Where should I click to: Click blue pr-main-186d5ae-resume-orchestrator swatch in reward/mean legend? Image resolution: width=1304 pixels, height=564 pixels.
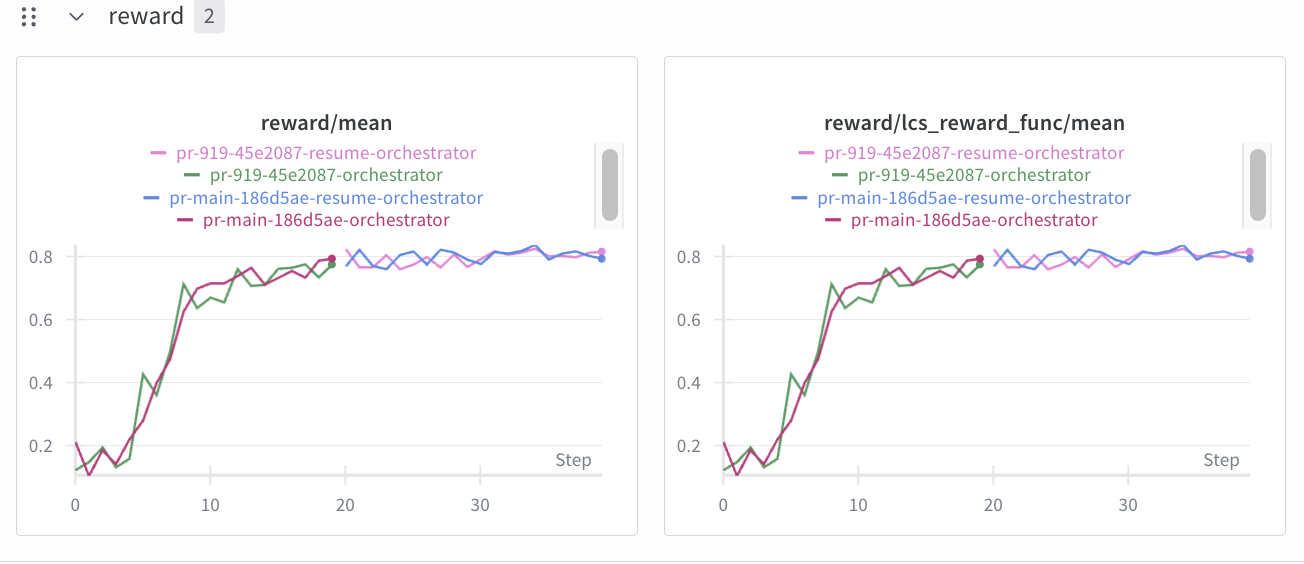(151, 198)
